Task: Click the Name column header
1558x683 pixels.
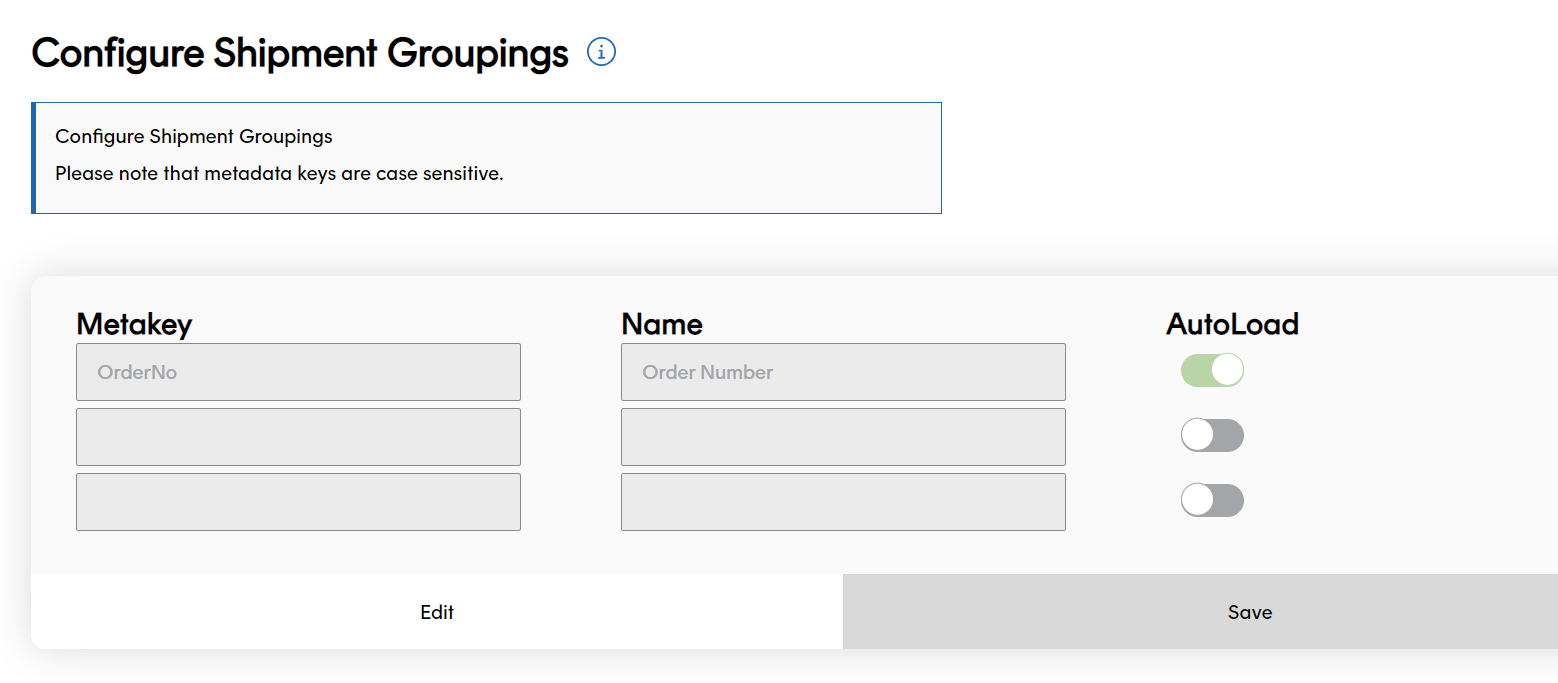Action: pos(661,324)
